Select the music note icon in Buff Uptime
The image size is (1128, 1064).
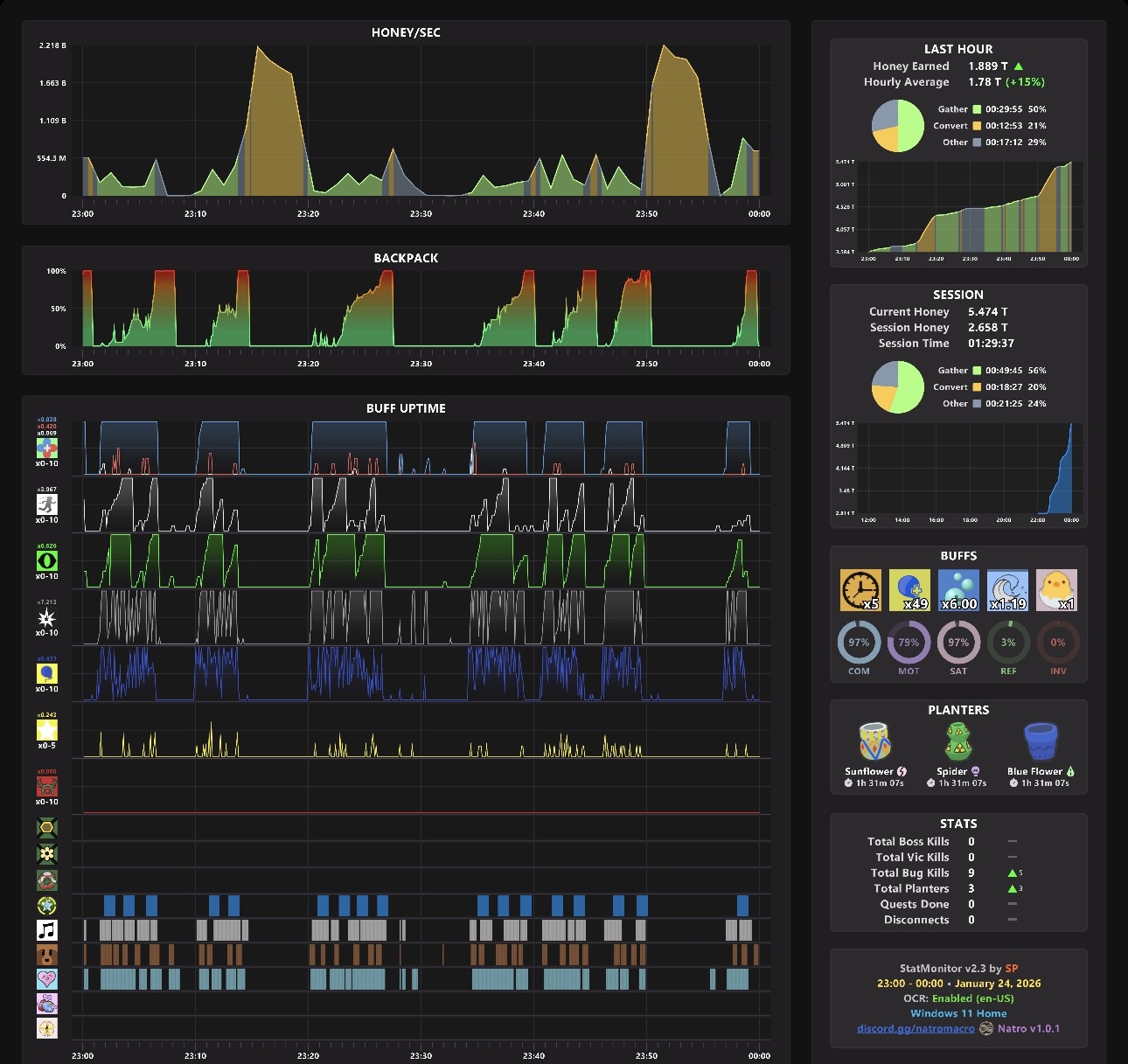click(x=47, y=930)
